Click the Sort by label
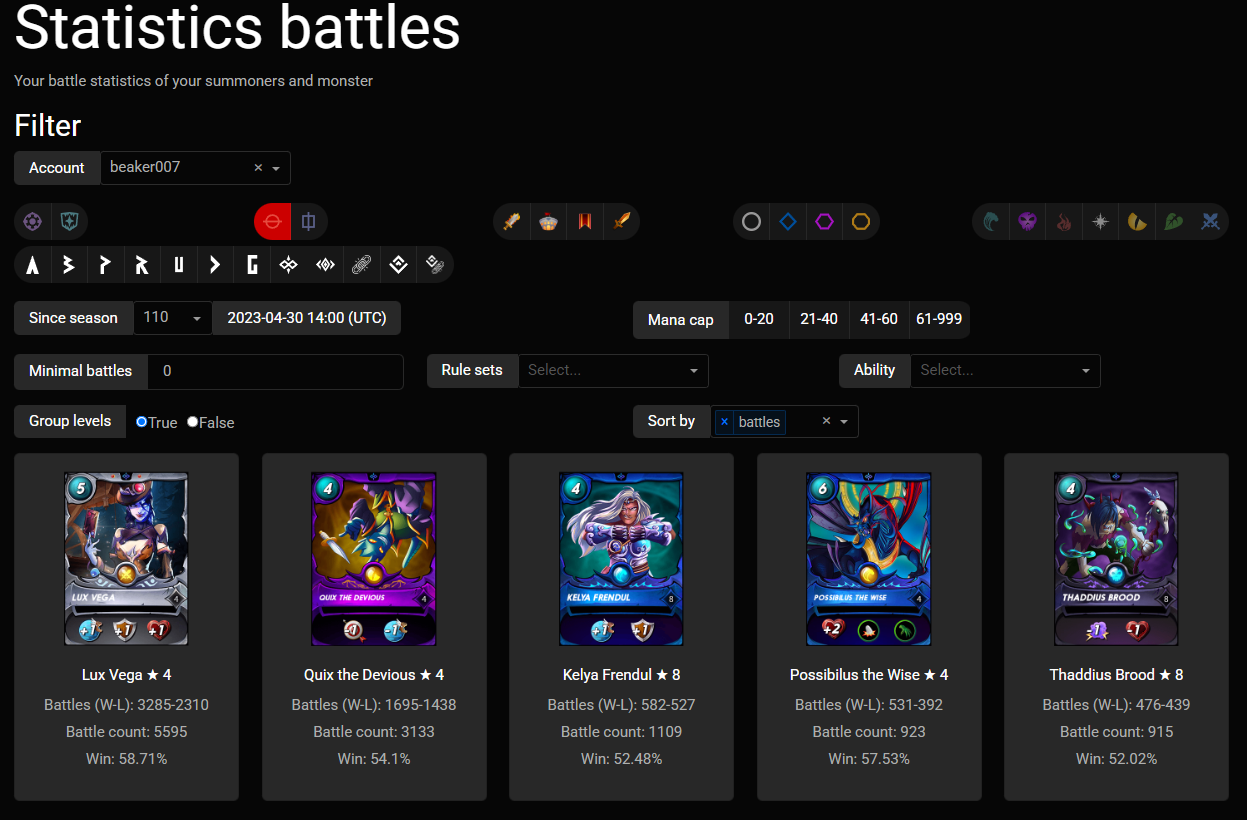This screenshot has width=1247, height=820. [671, 421]
